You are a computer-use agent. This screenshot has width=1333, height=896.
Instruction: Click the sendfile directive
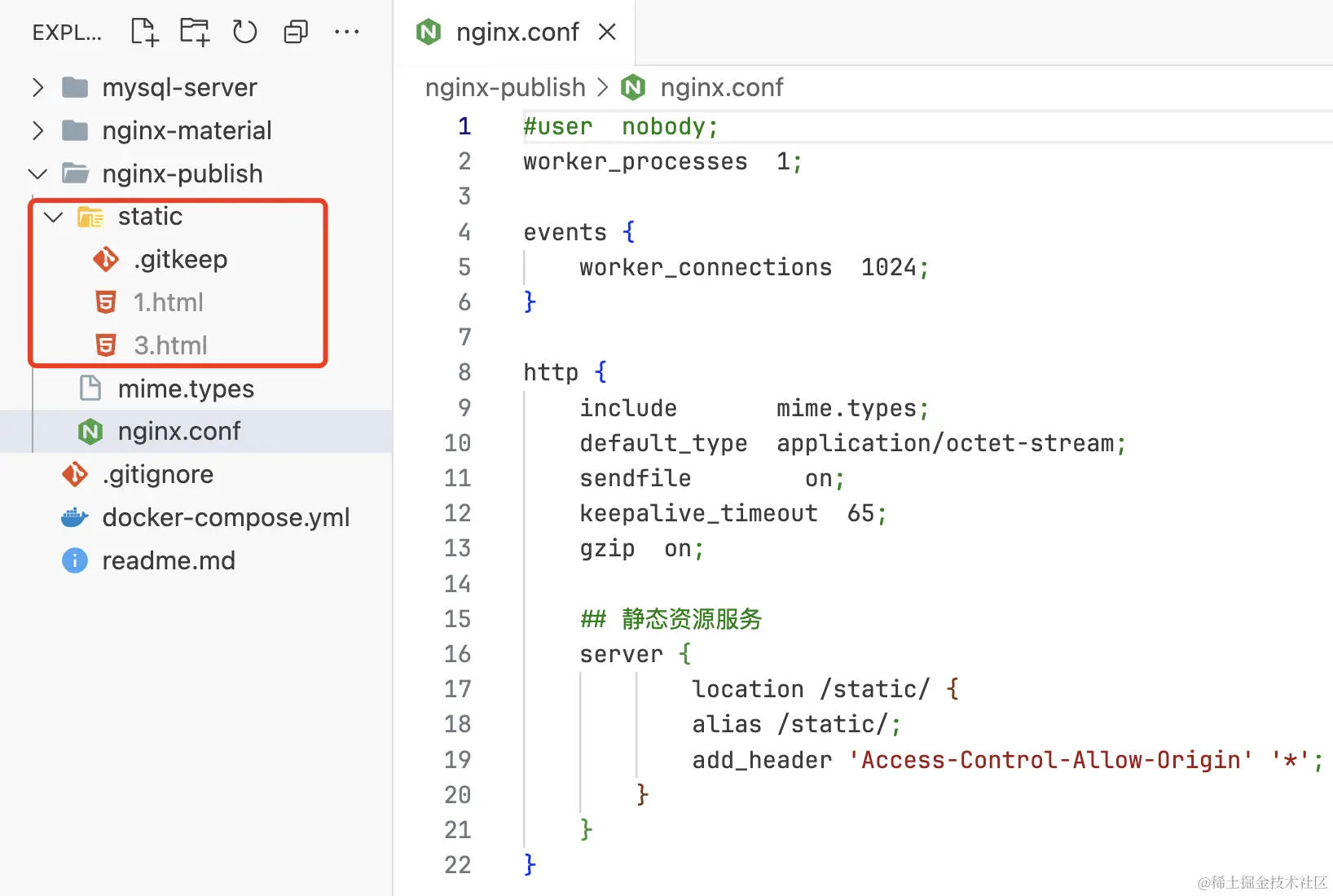[x=636, y=478]
